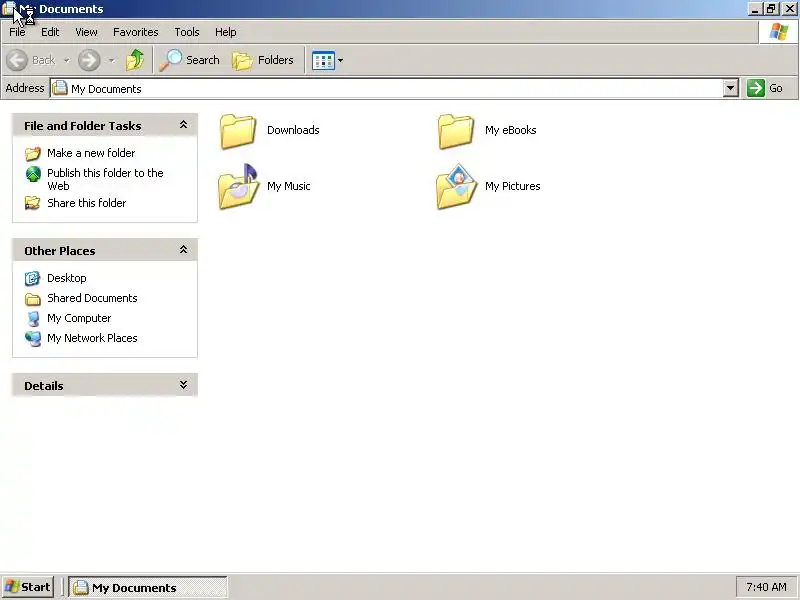The image size is (800, 600).
Task: Open My Network Places link
Action: point(92,338)
